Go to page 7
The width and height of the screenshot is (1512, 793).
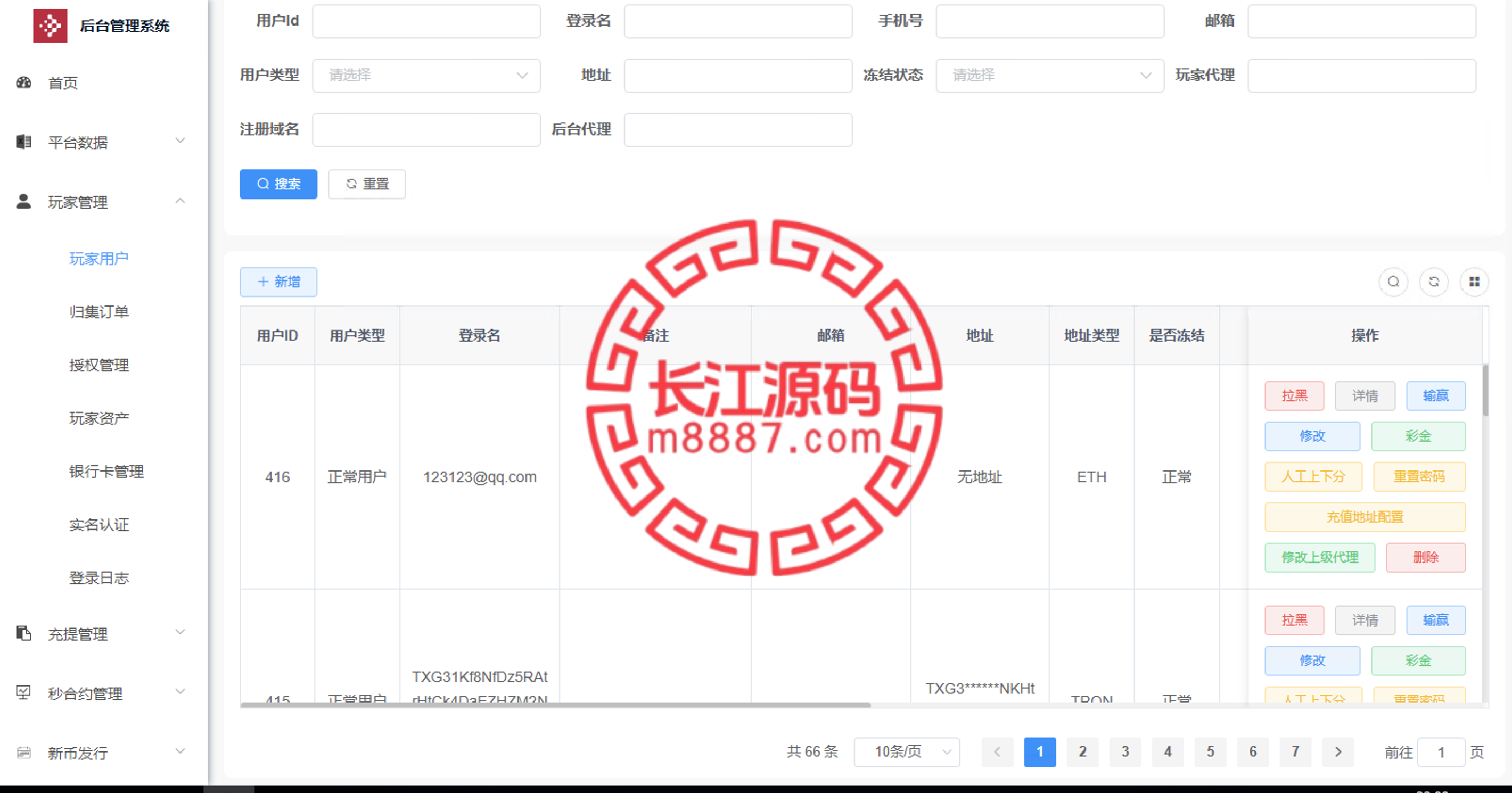click(1295, 752)
